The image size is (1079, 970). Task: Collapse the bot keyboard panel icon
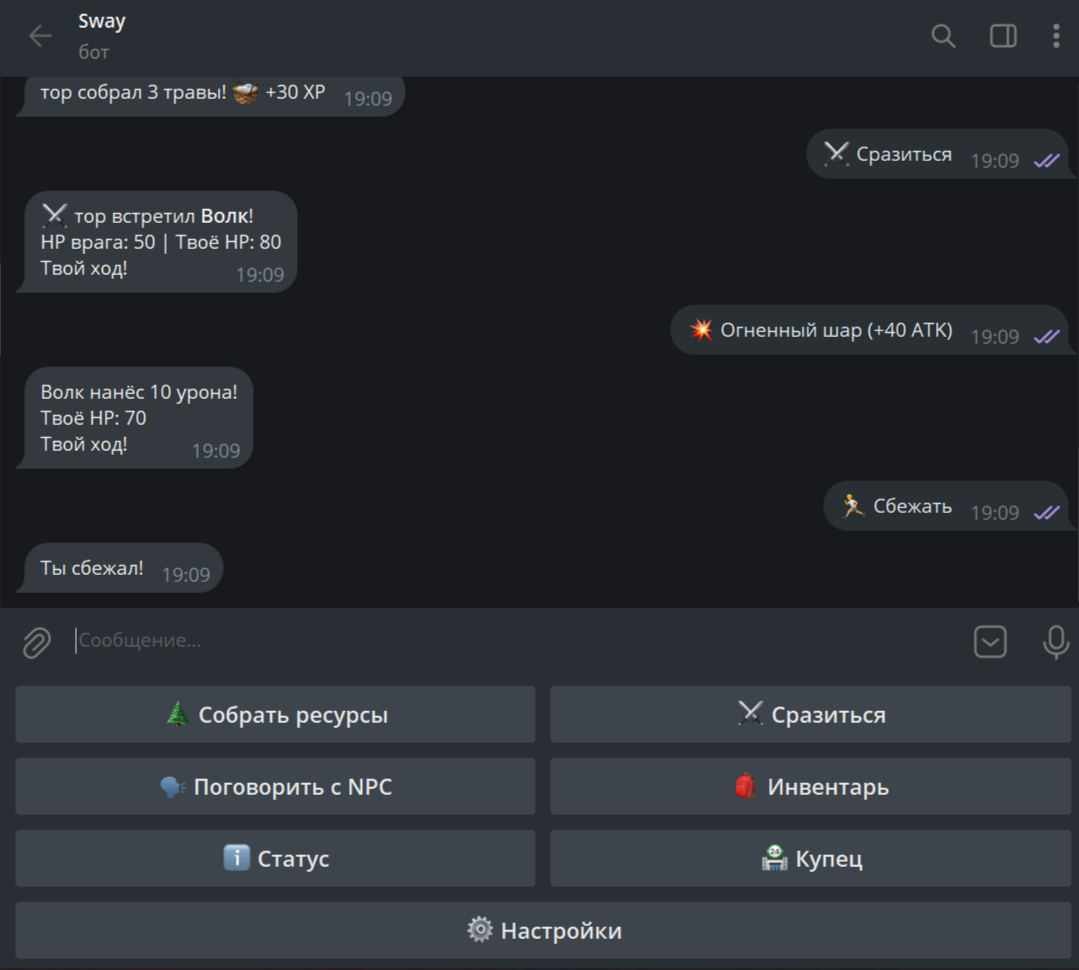coord(990,642)
